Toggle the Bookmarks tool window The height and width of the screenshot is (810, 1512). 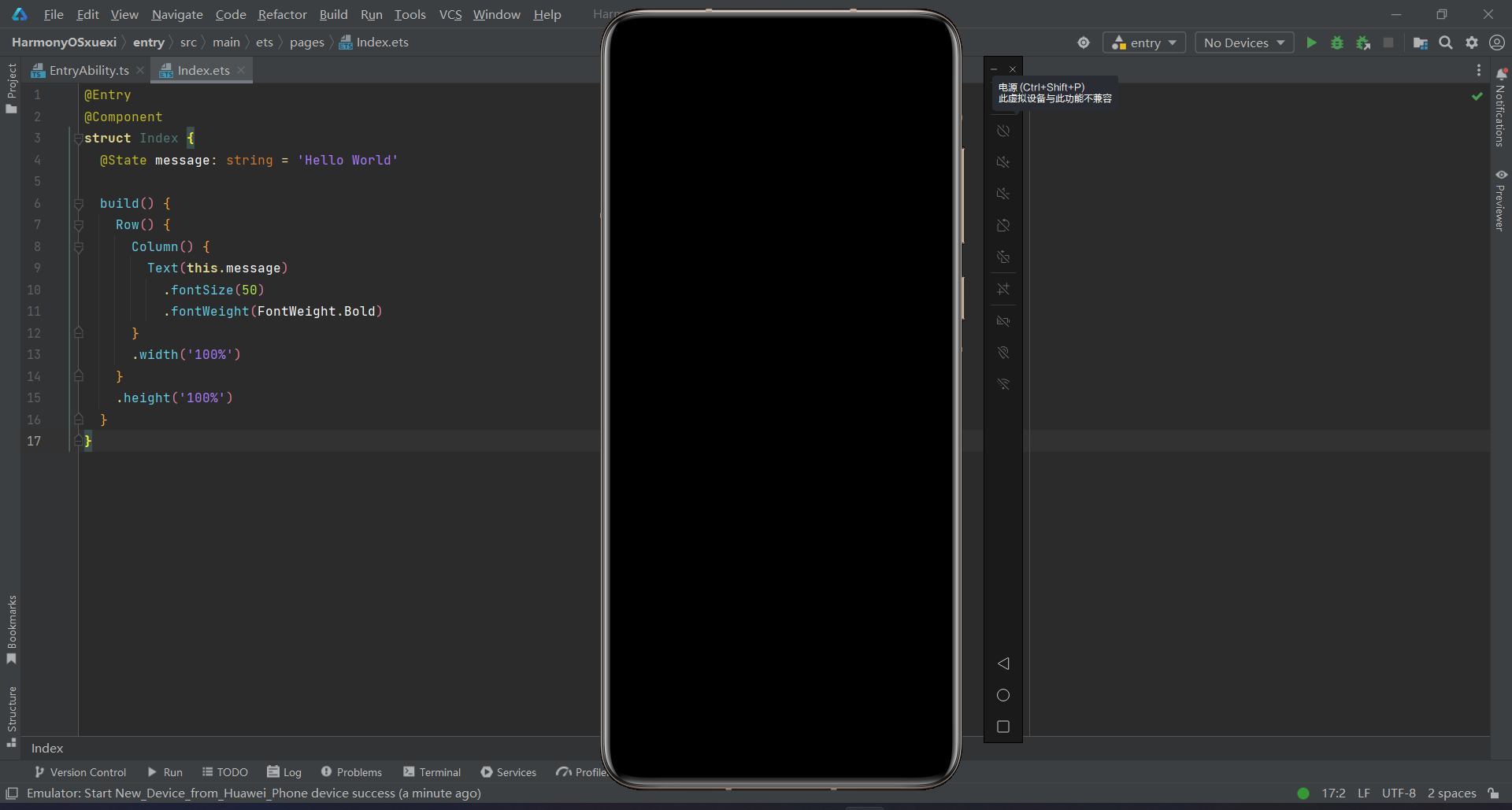[x=12, y=630]
